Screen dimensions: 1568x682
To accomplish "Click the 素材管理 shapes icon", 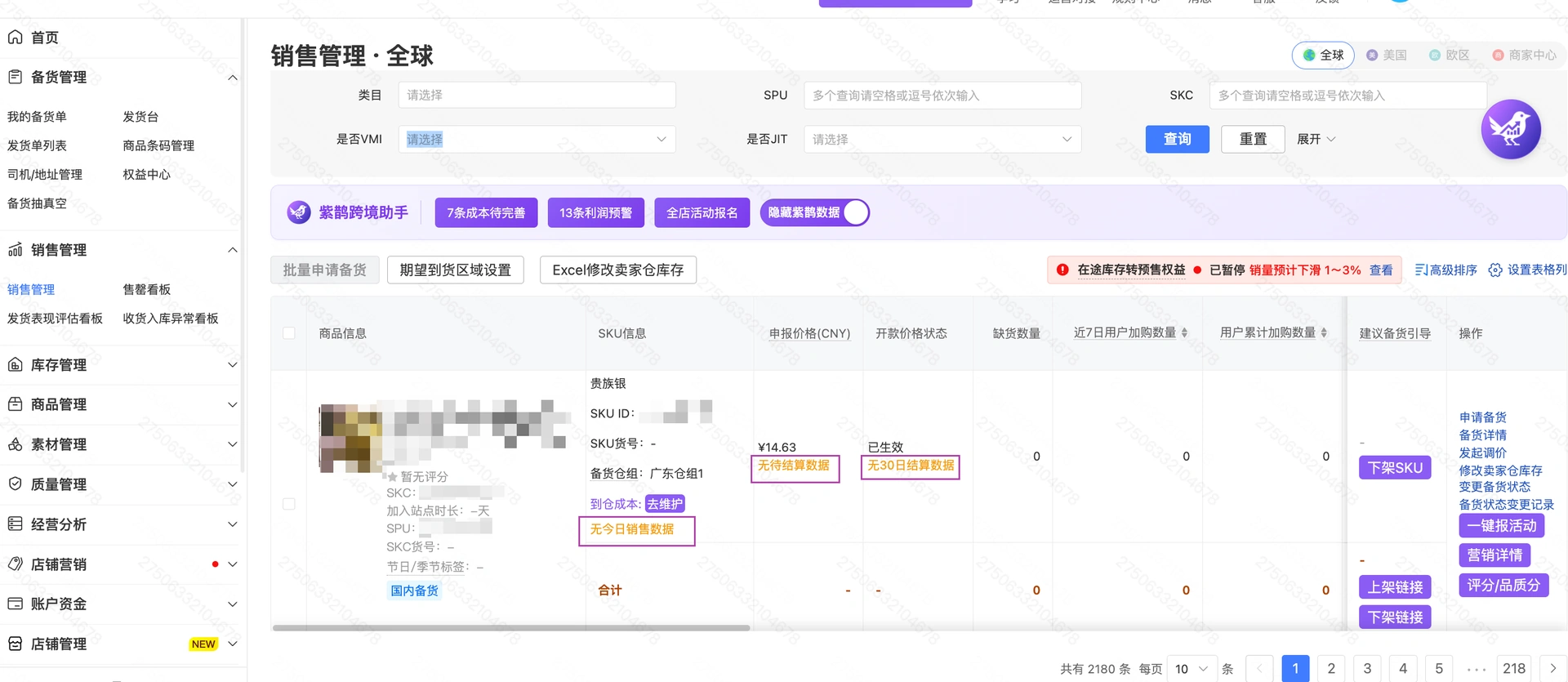I will click(x=15, y=444).
